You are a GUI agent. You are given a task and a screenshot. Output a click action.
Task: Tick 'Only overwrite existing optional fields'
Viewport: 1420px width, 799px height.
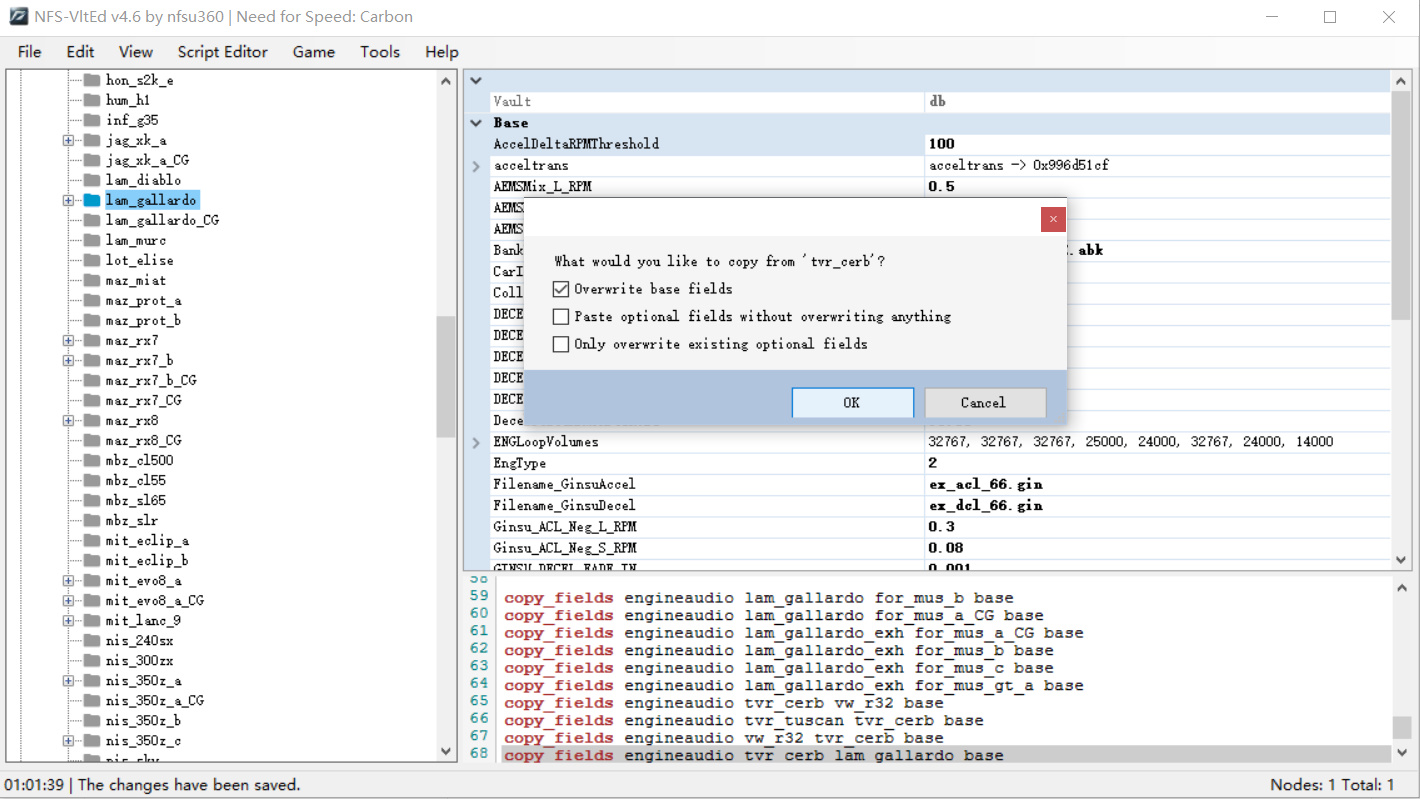click(x=561, y=344)
